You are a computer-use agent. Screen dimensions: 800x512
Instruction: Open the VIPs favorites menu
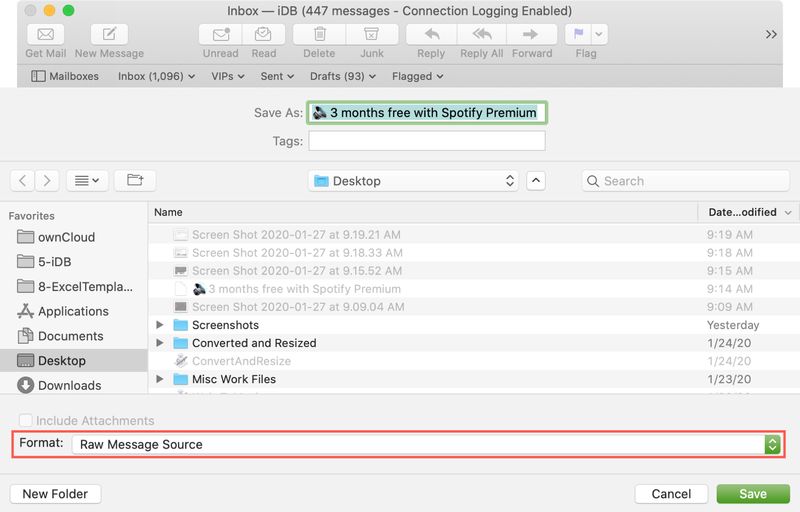[x=228, y=76]
